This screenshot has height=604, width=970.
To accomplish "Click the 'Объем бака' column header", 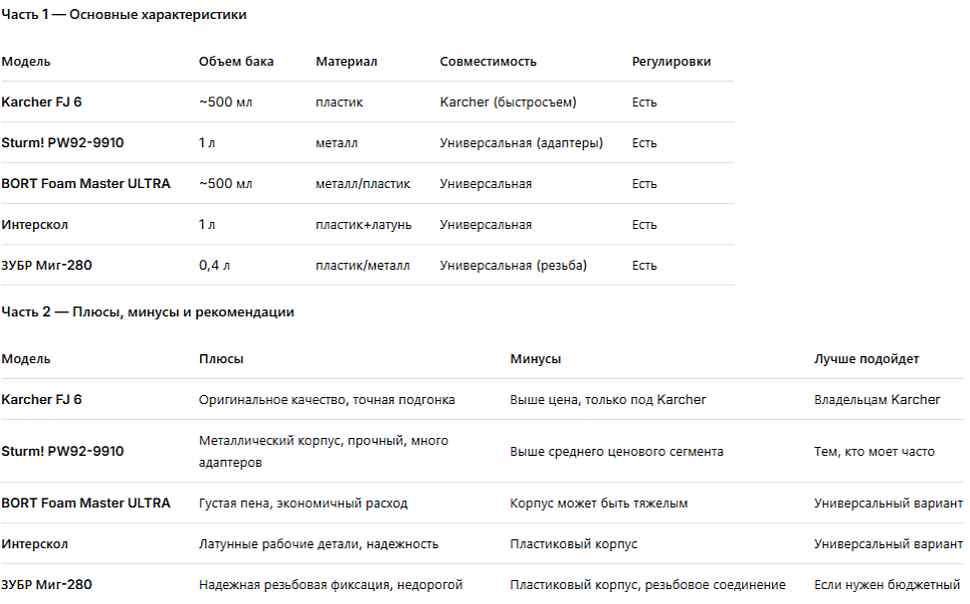I will (x=236, y=61).
